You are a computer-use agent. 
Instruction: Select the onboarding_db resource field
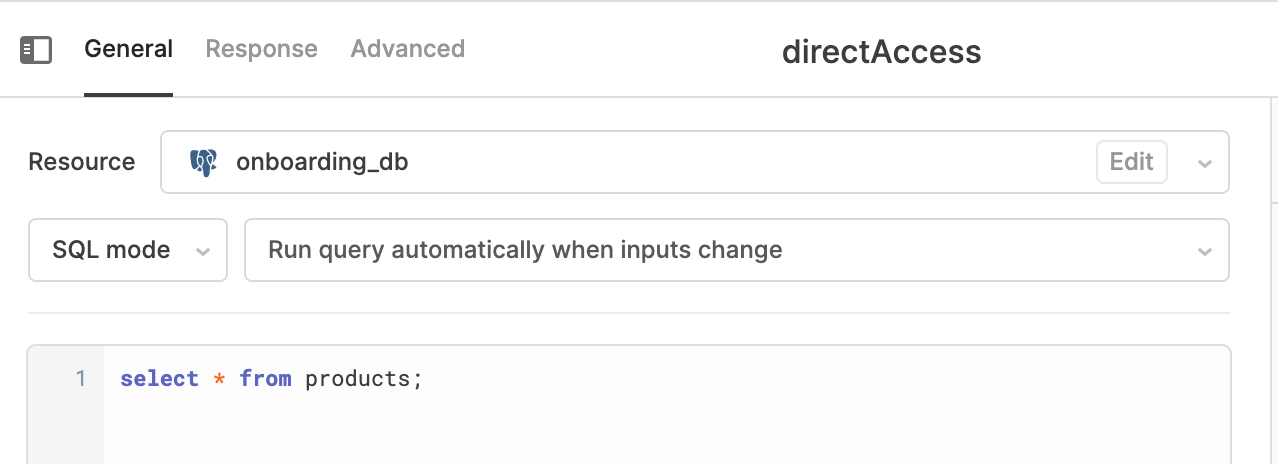[694, 162]
